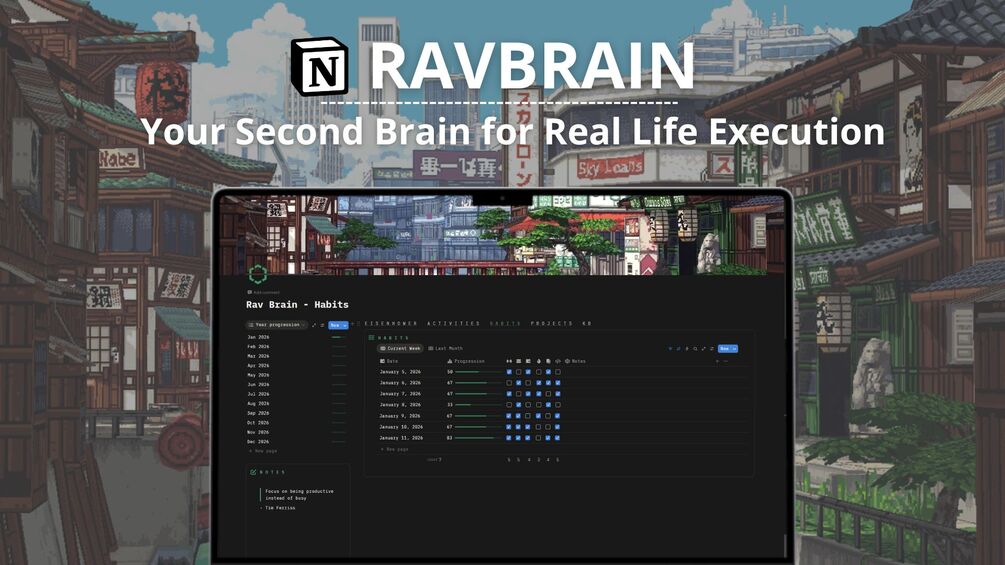
Task: Open the KB tab
Action: [587, 323]
